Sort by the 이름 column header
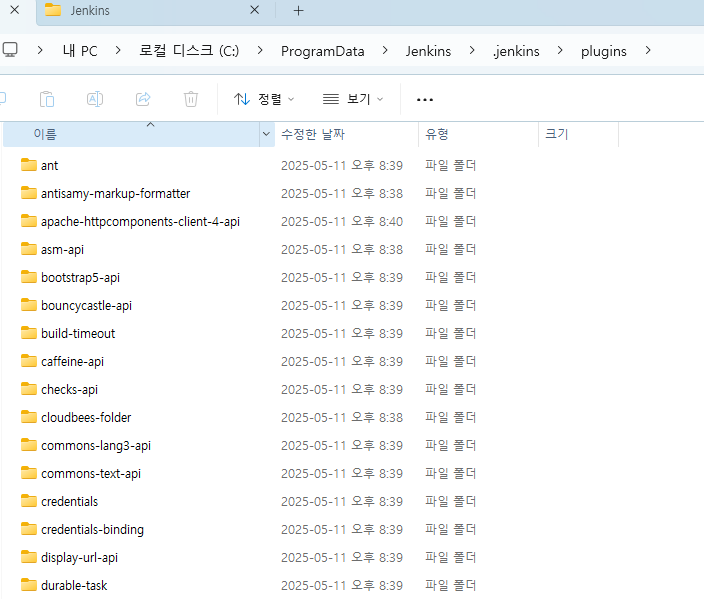The image size is (704, 599). coord(131,134)
